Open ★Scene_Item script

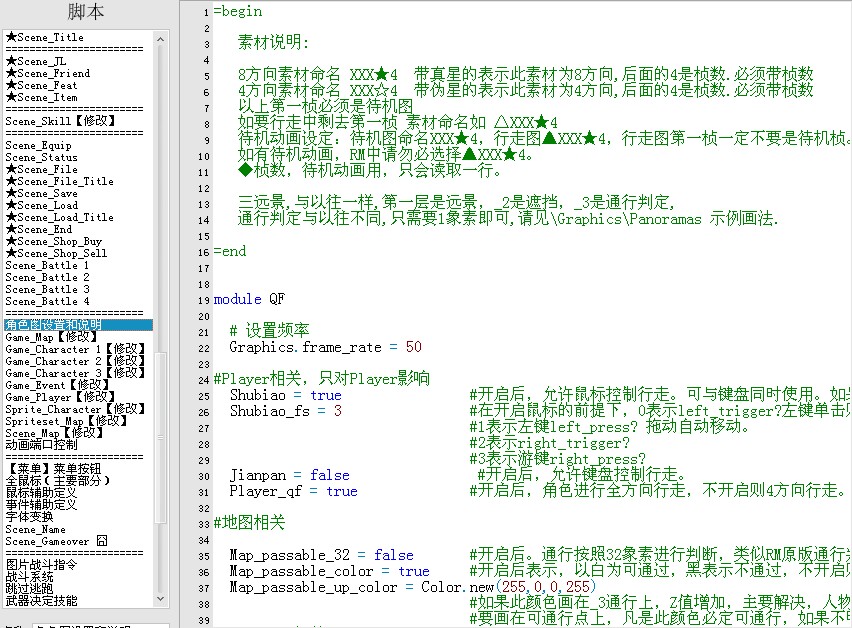point(41,97)
